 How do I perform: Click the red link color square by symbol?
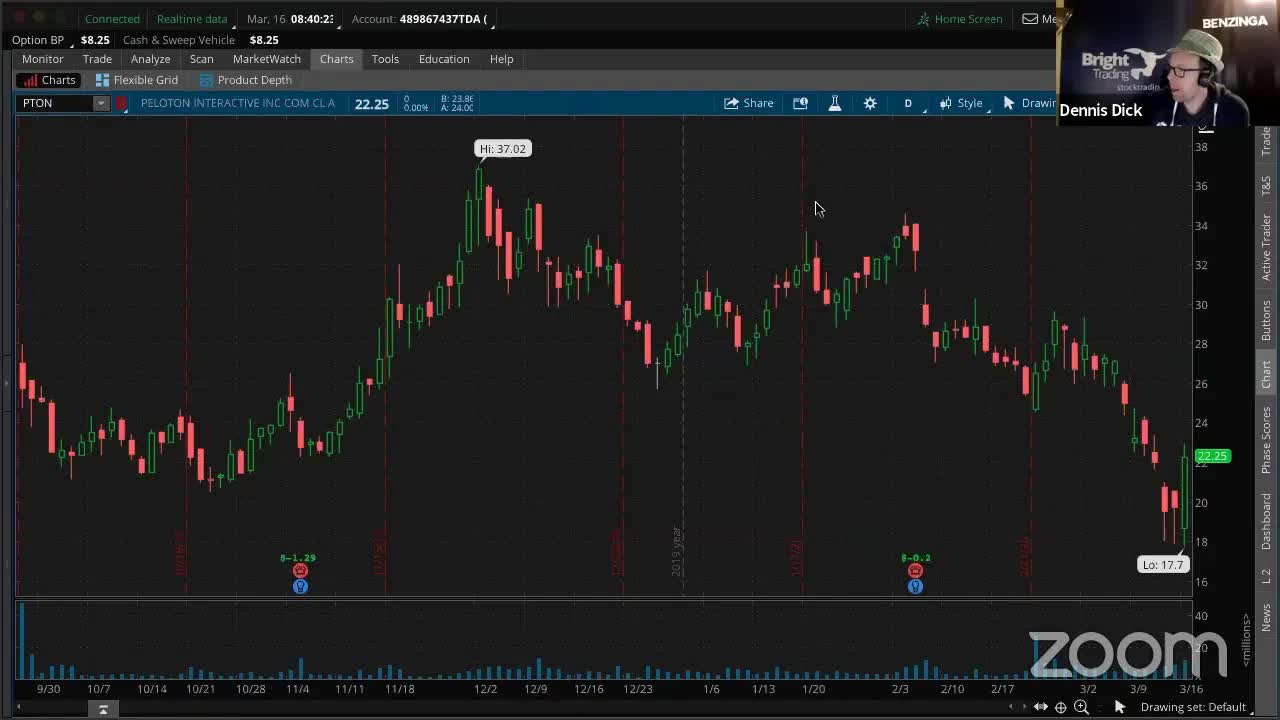(x=122, y=103)
